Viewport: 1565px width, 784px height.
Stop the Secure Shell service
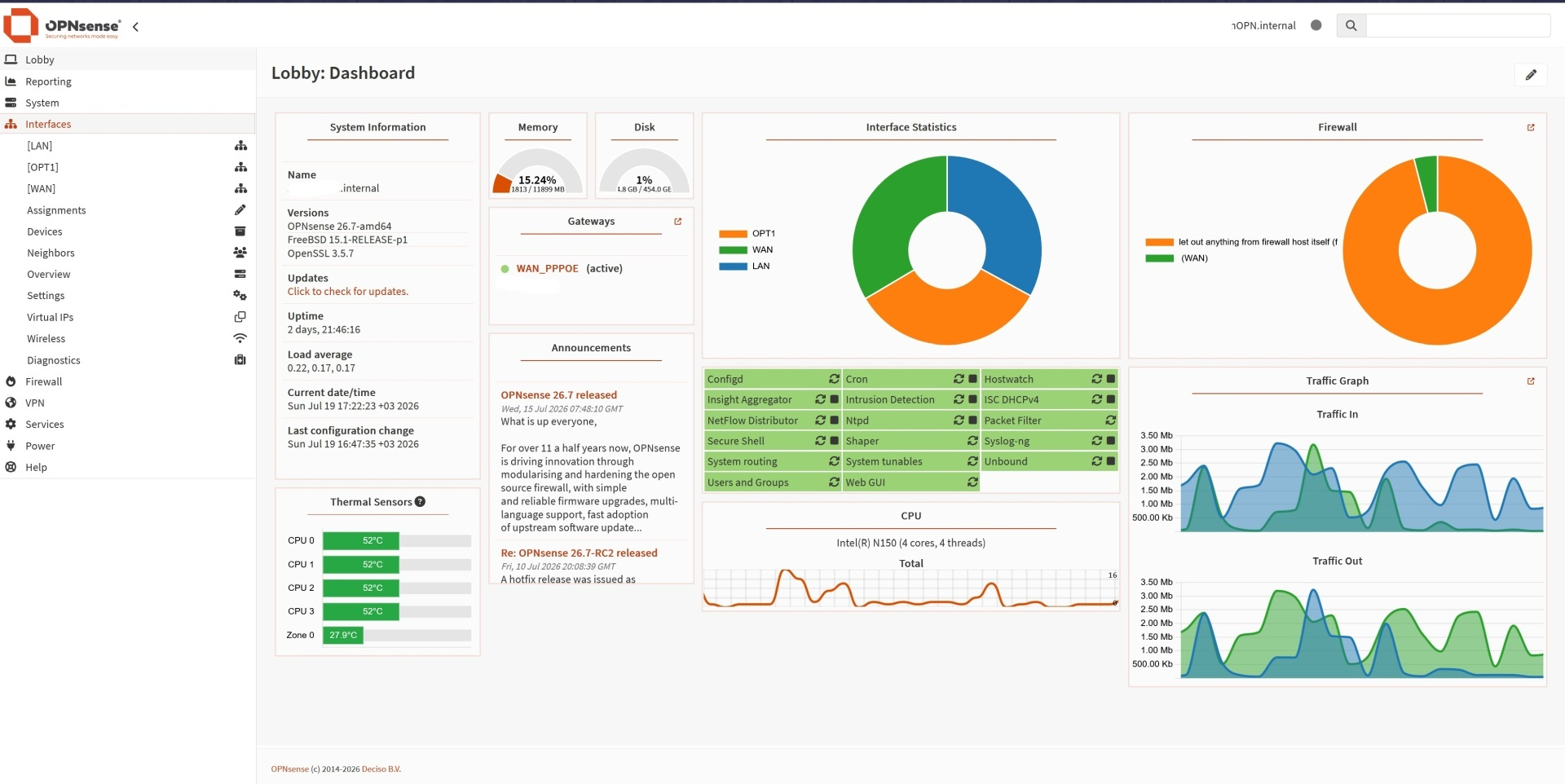coord(834,441)
